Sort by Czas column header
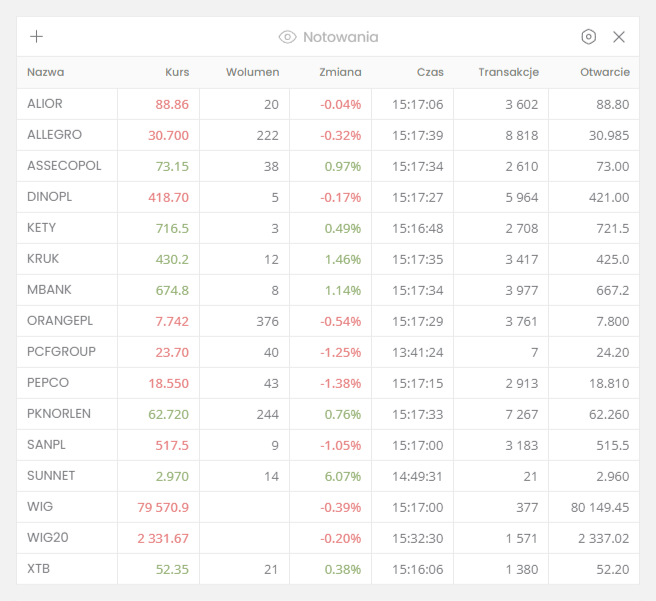This screenshot has width=656, height=601. tap(430, 72)
